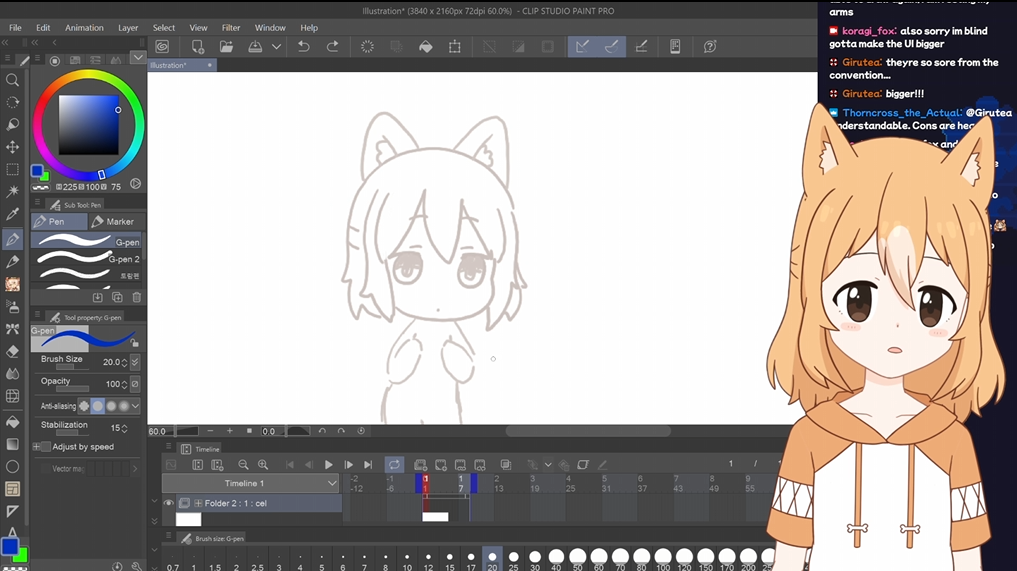The image size is (1017, 571).
Task: Select the Rotate view tool
Action: coord(12,103)
